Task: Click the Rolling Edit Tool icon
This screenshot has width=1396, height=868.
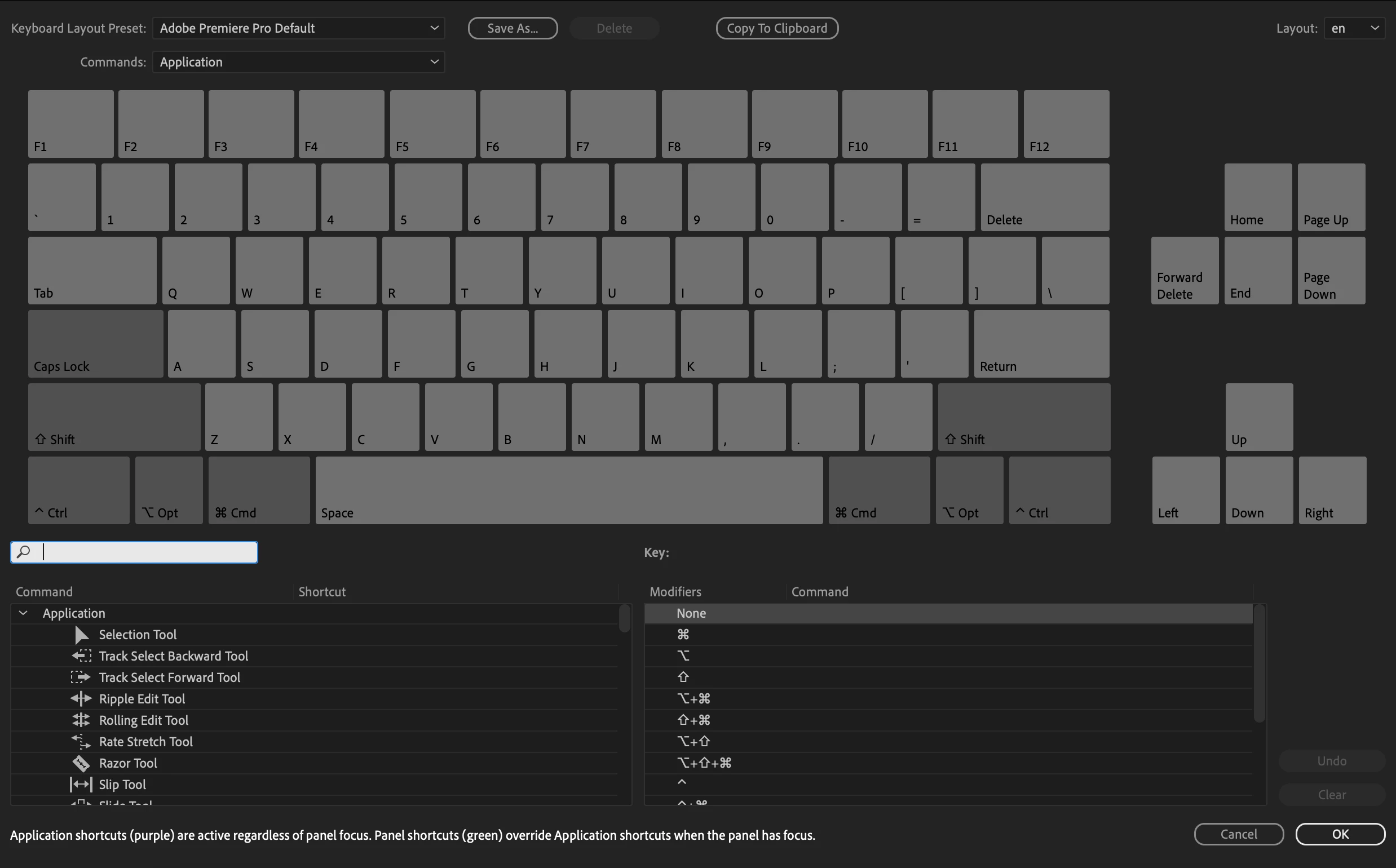Action: coord(81,720)
